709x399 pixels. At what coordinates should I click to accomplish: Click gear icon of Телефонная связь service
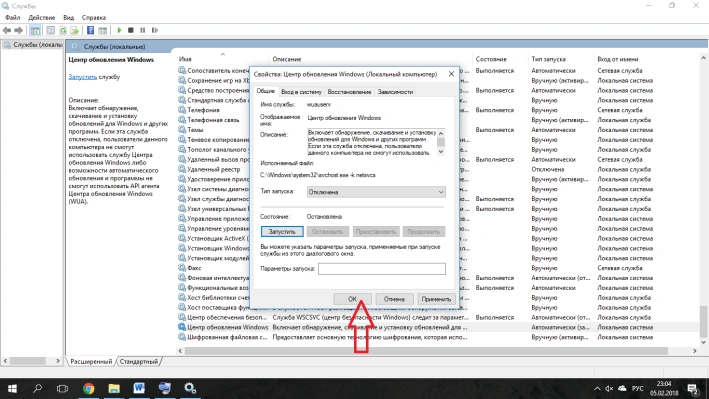(182, 120)
